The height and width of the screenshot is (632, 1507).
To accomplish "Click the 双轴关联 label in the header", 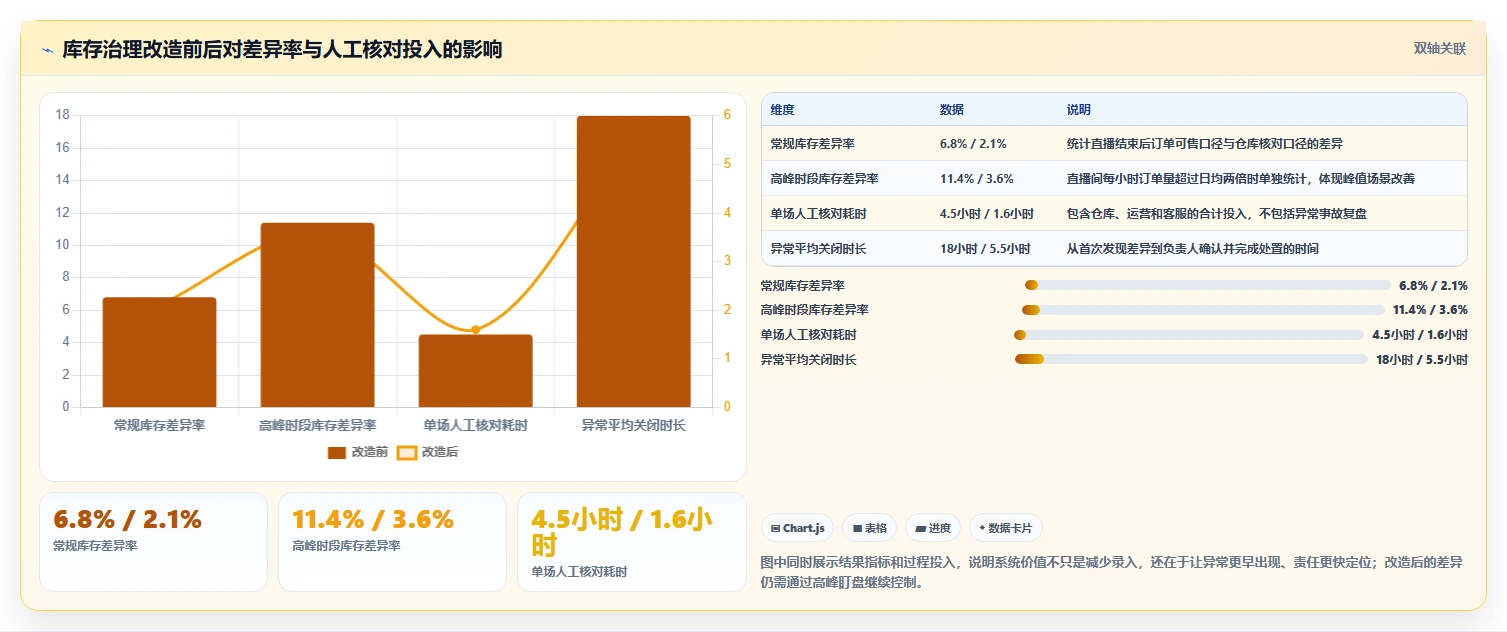I will (x=1440, y=49).
